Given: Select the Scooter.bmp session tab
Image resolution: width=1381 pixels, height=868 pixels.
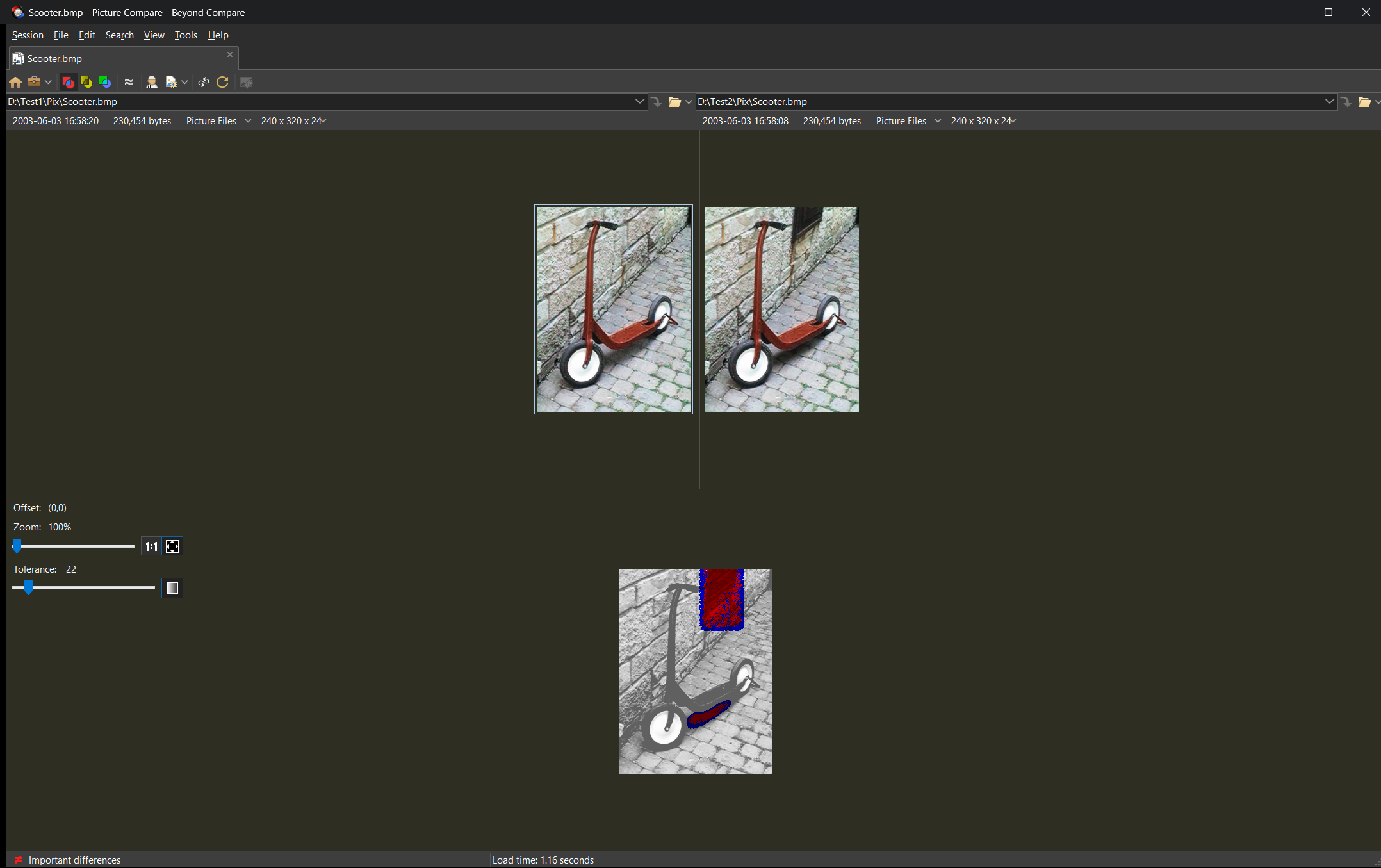Looking at the screenshot, I should tap(124, 58).
